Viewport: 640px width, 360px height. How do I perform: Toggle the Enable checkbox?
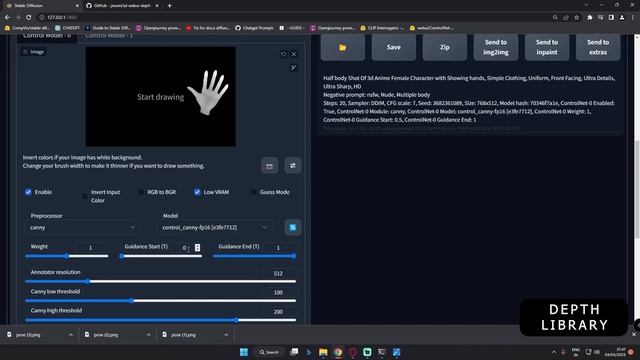click(28, 192)
